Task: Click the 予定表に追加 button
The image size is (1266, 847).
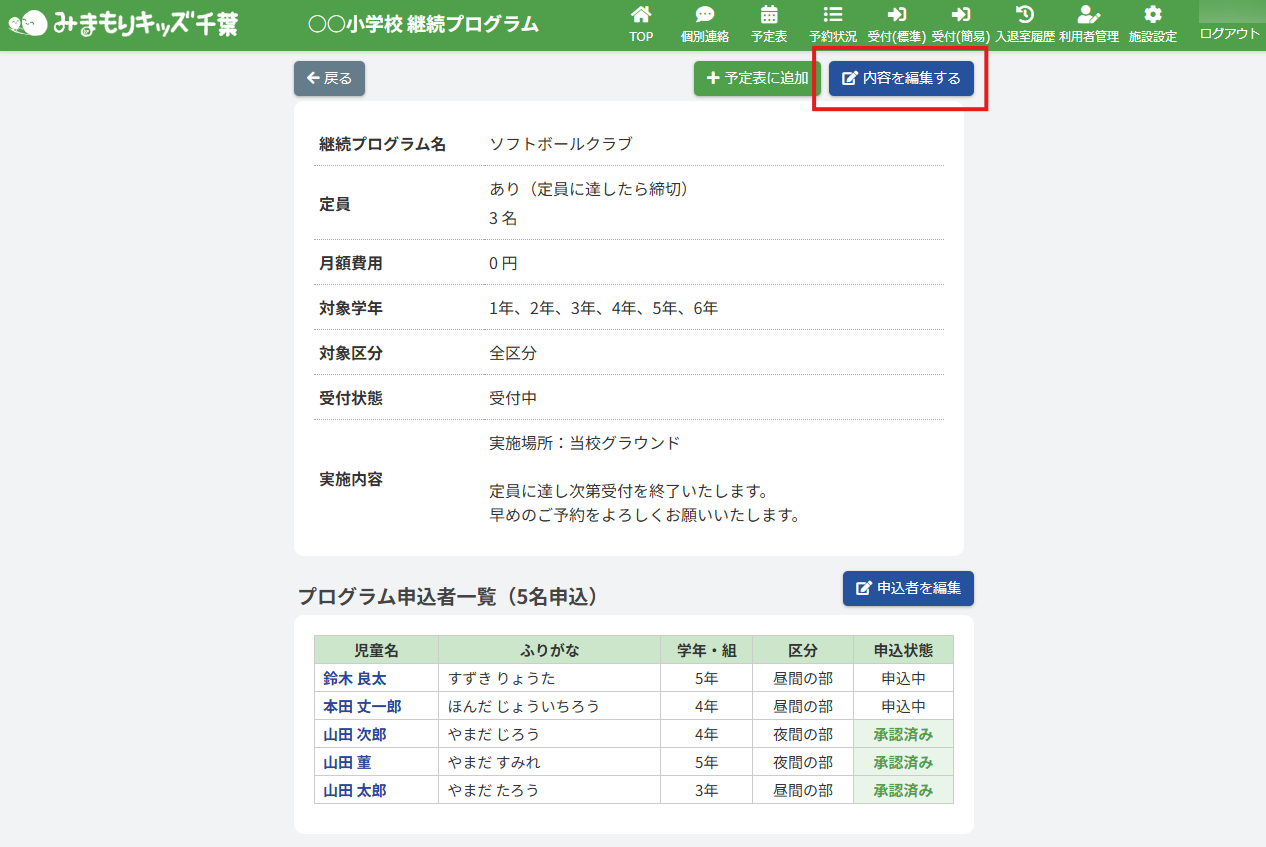Action: coord(757,78)
